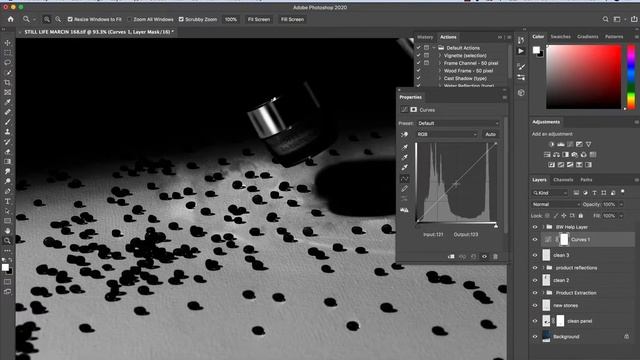Select the Zoom tool in the left toolbar
640x360 pixels.
[7, 240]
